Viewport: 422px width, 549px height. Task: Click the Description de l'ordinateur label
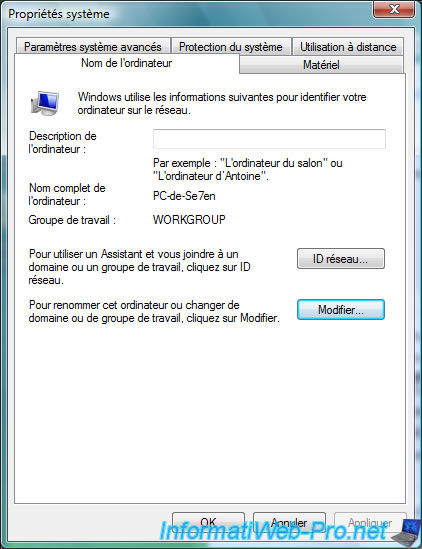pyautogui.click(x=62, y=142)
